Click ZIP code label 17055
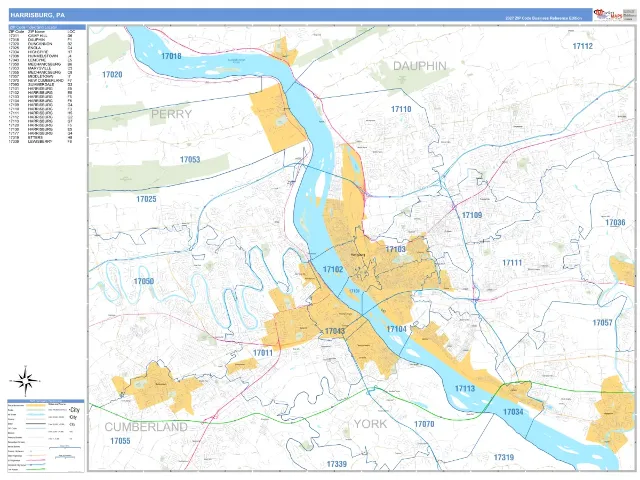This screenshot has height=480, width=640. pyautogui.click(x=120, y=441)
